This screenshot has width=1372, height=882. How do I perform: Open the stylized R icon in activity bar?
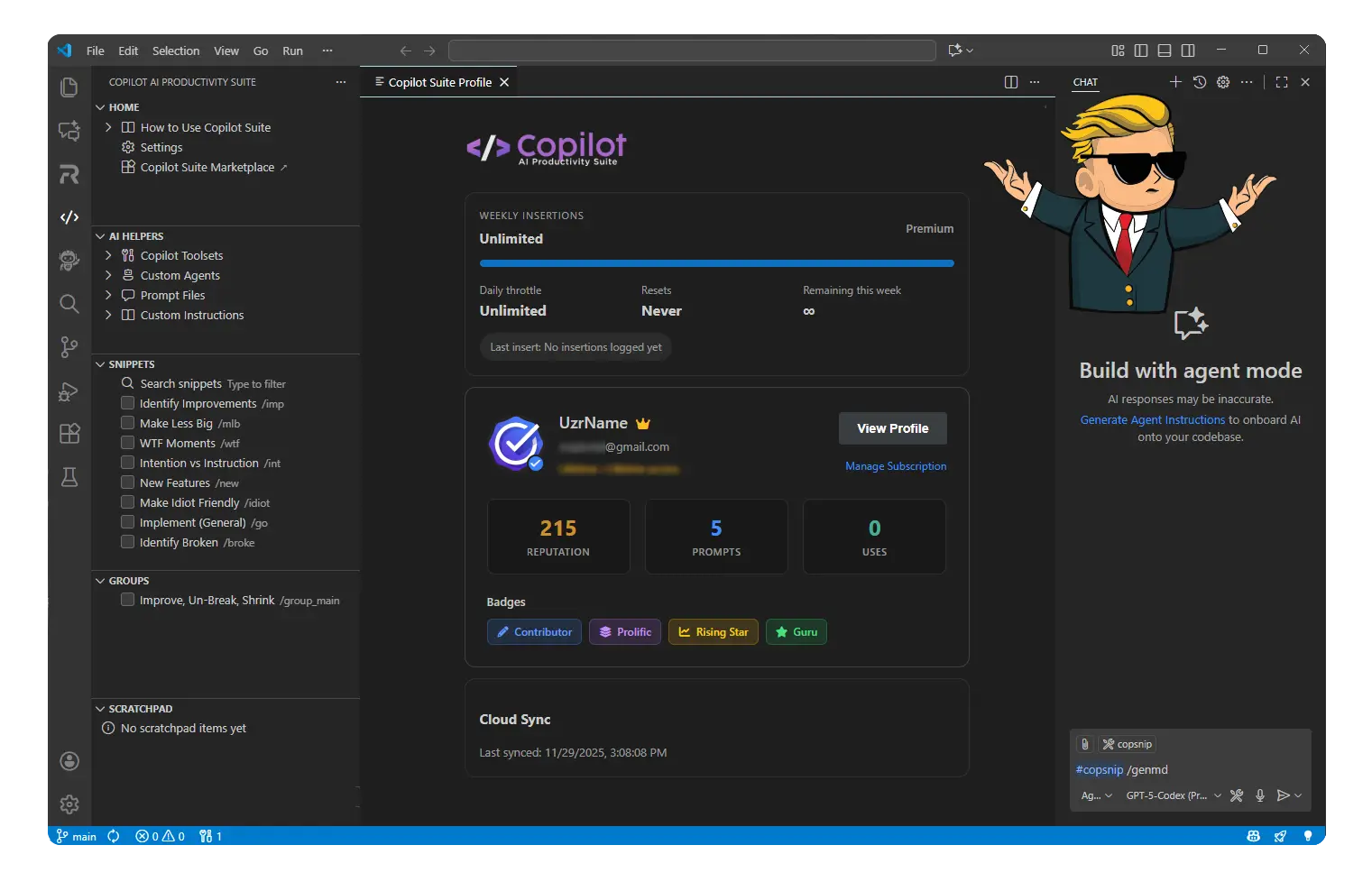[x=69, y=174]
